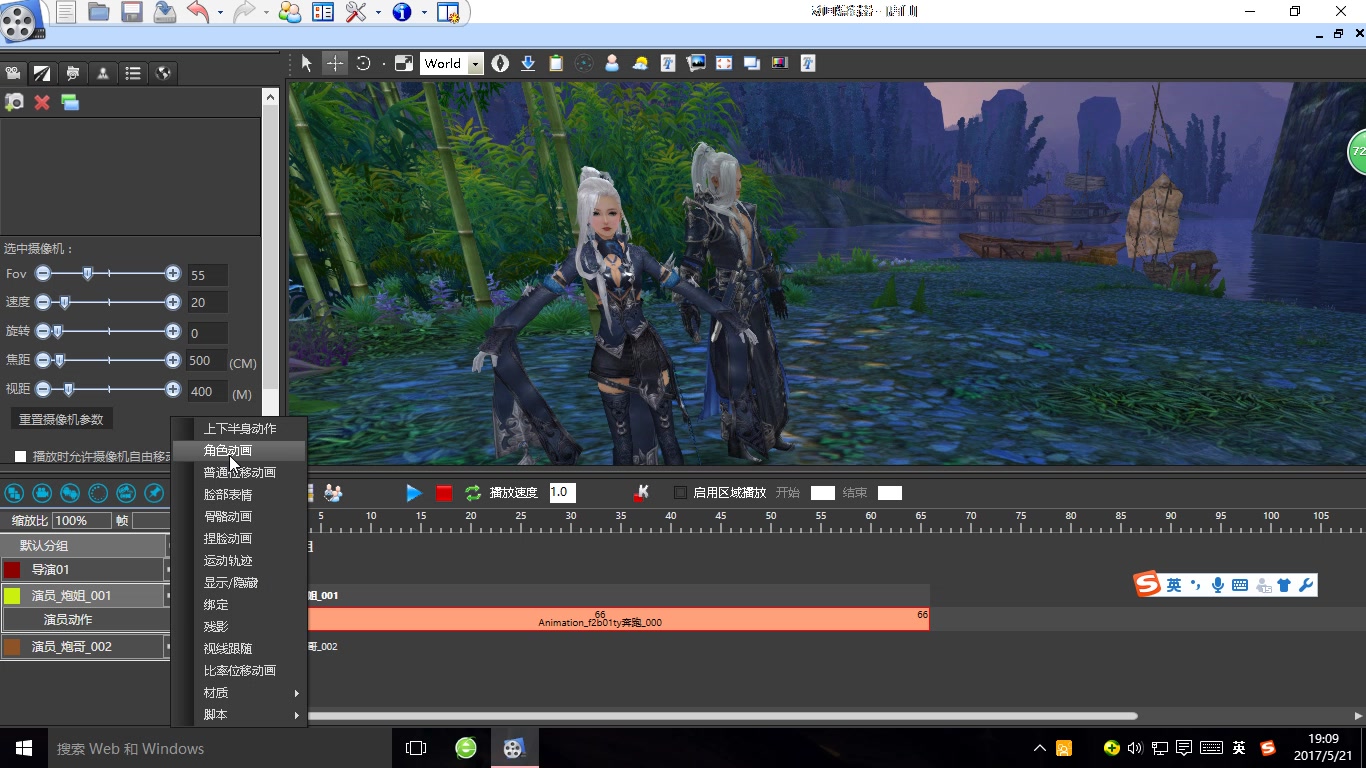
Task: Delete camera with the red X icon
Action: [42, 102]
